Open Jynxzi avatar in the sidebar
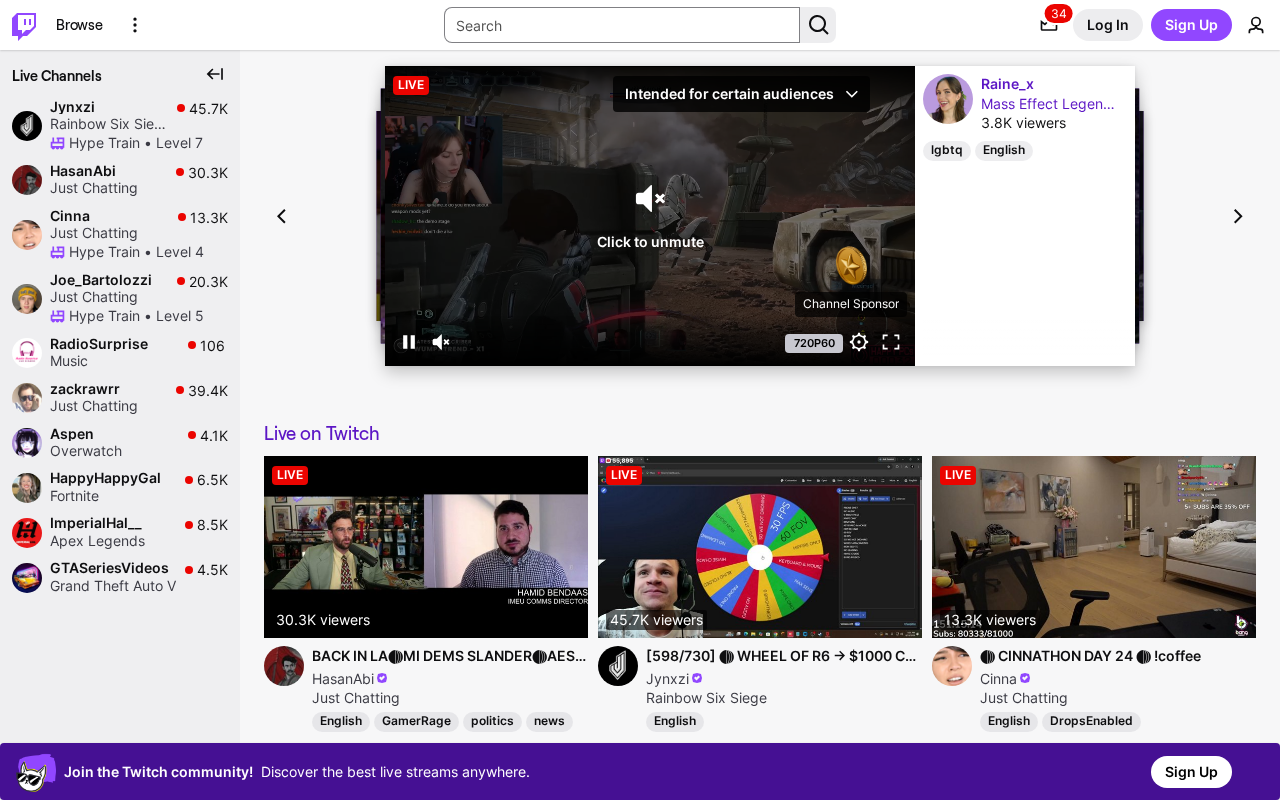1280x800 pixels. pos(27,125)
